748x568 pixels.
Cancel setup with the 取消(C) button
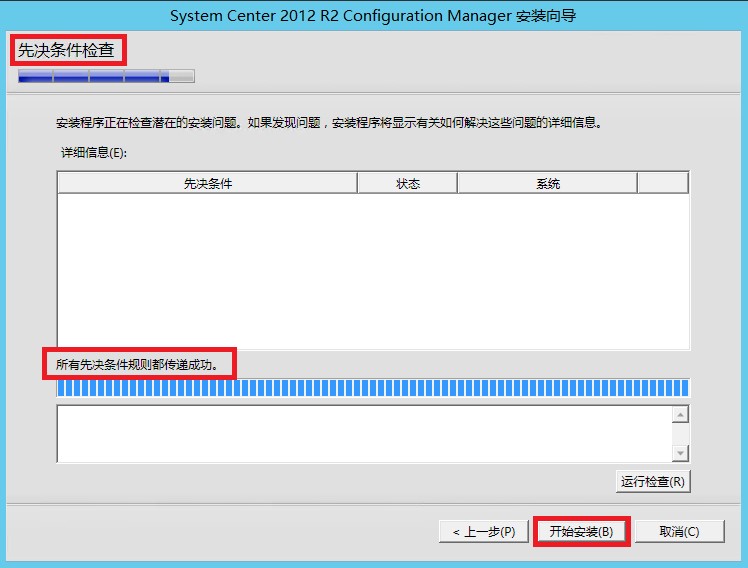pyautogui.click(x=679, y=531)
